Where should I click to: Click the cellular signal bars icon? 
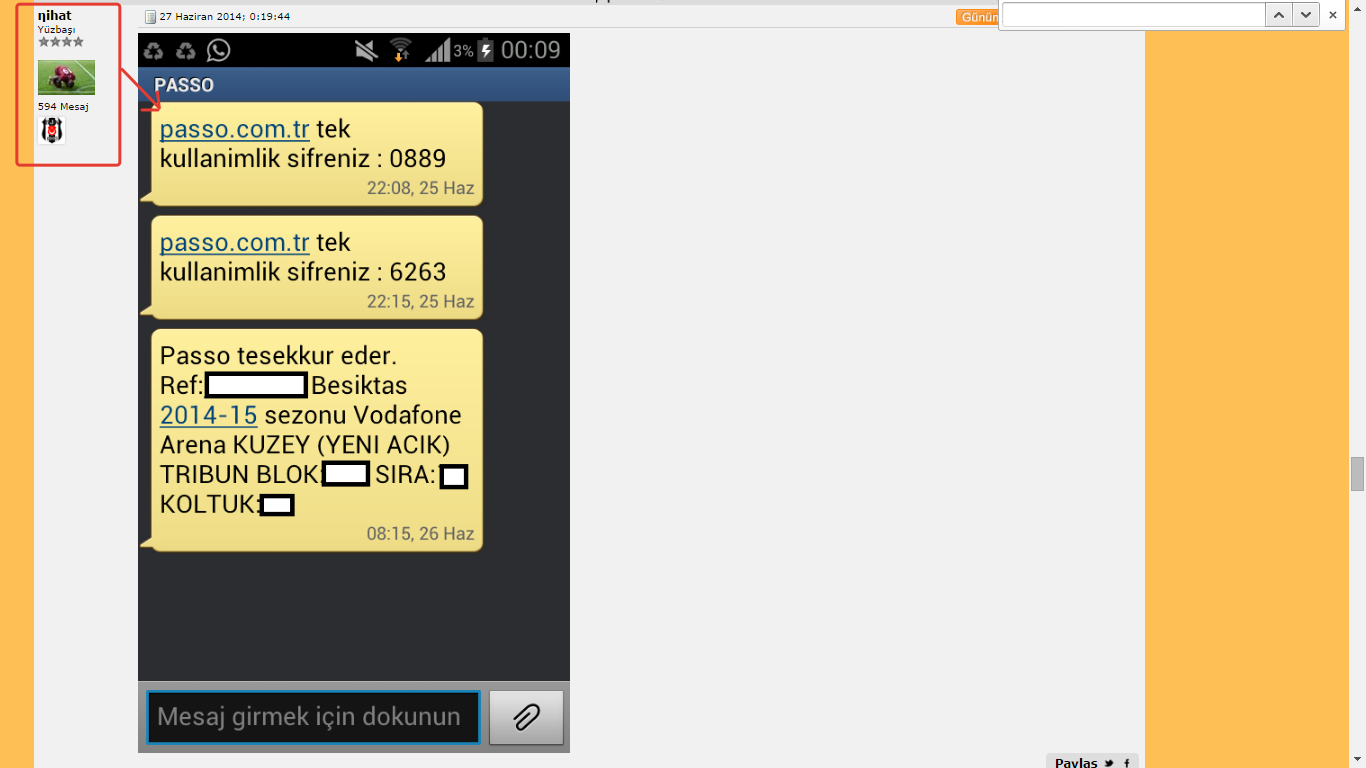click(x=437, y=50)
